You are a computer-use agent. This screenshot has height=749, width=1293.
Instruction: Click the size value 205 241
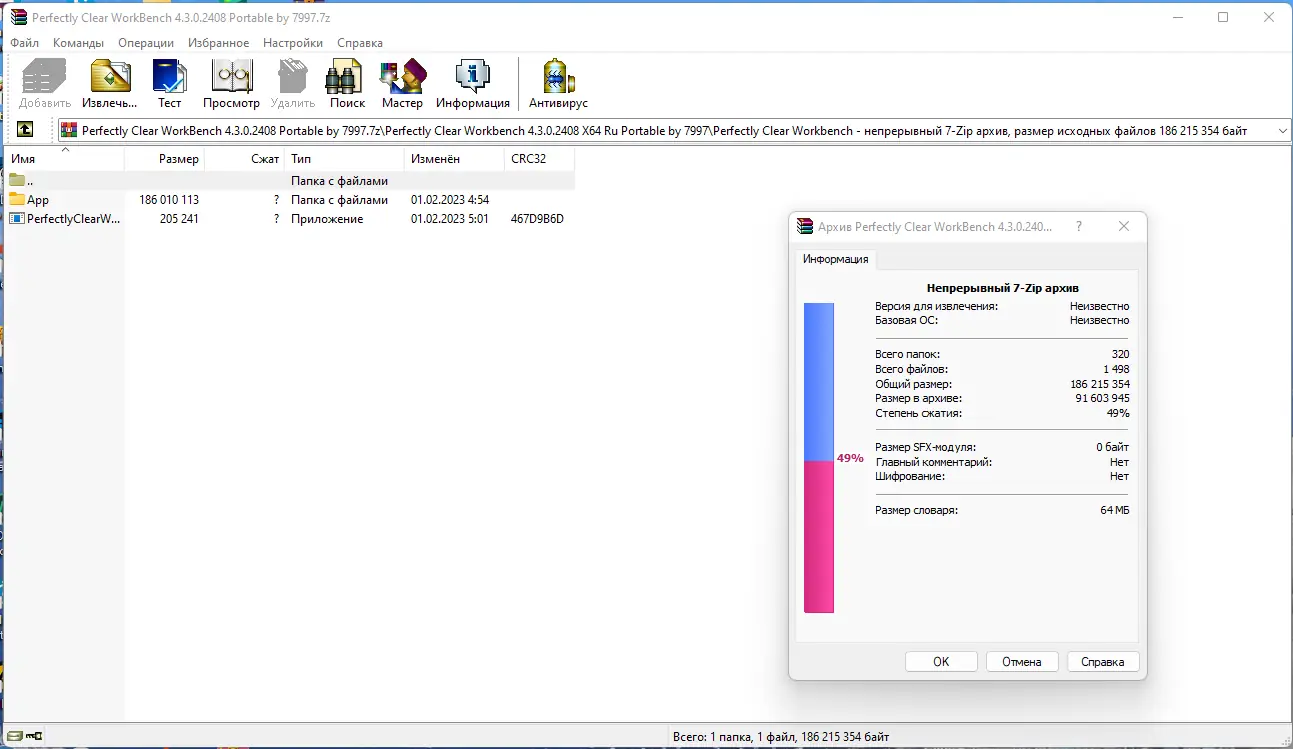coord(179,219)
